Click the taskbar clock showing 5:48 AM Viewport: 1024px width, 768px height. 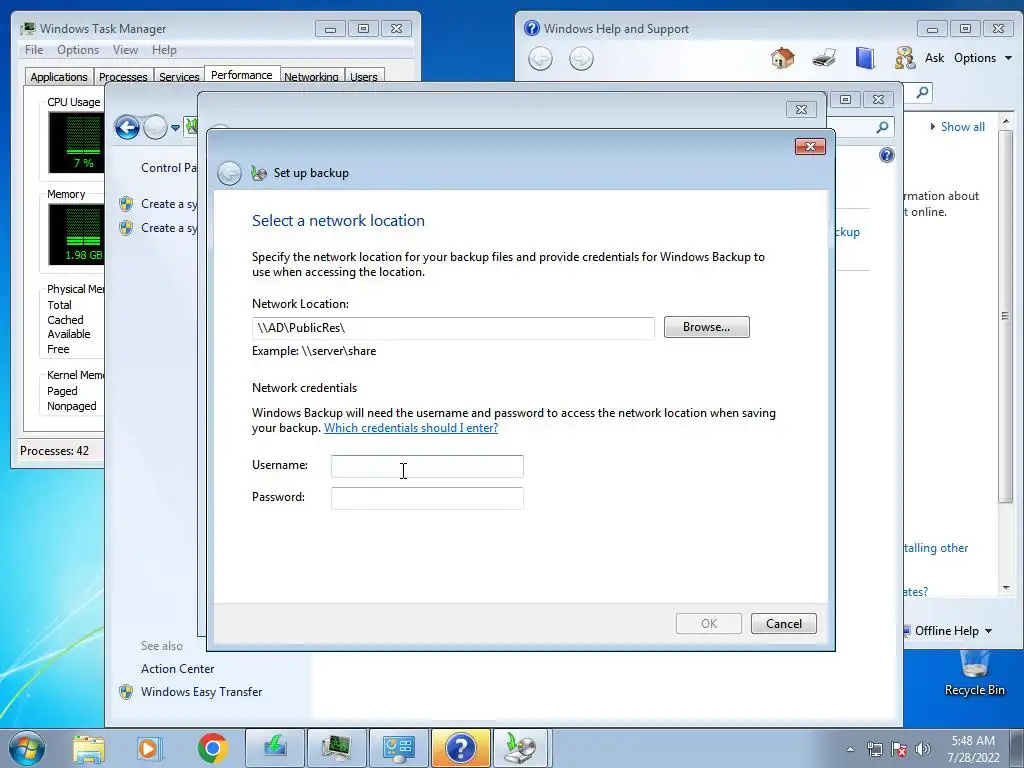[x=973, y=749]
